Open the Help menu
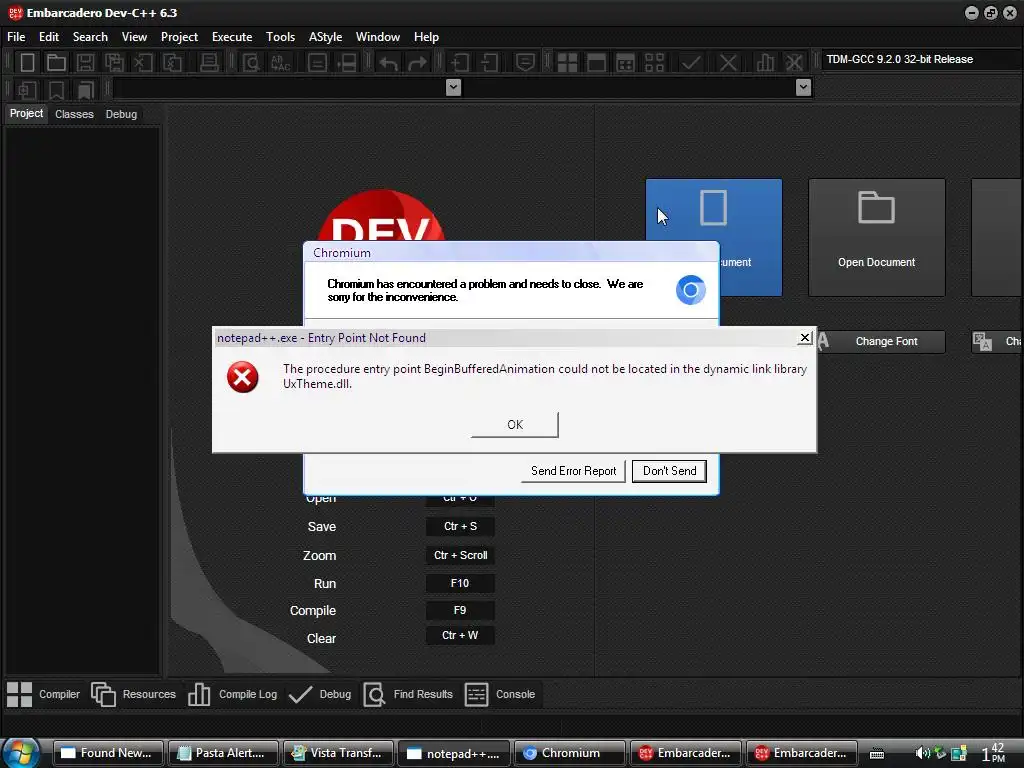Image resolution: width=1024 pixels, height=768 pixels. click(426, 37)
